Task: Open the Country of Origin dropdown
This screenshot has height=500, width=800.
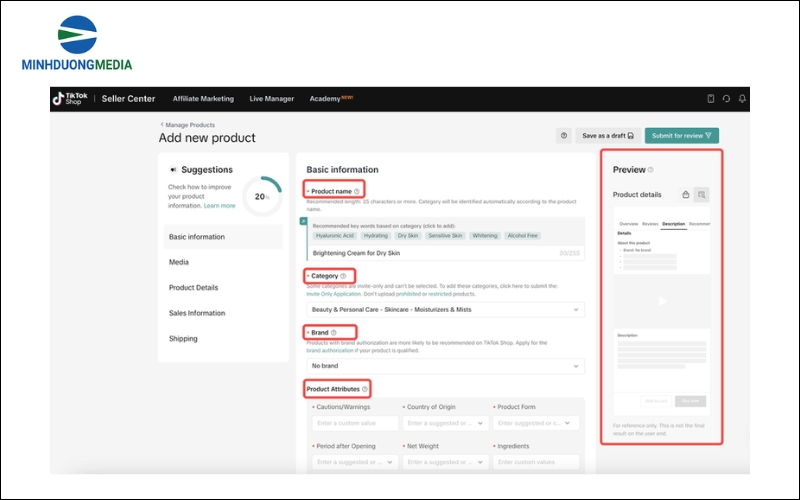Action: point(445,423)
